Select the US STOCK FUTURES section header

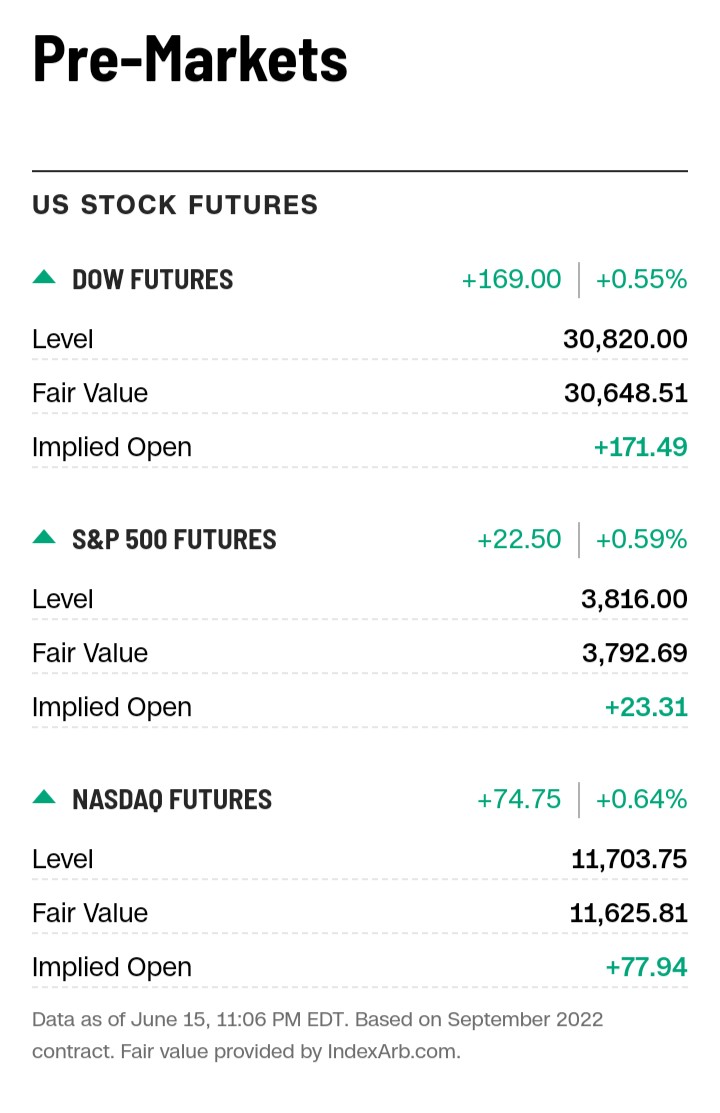tap(175, 205)
